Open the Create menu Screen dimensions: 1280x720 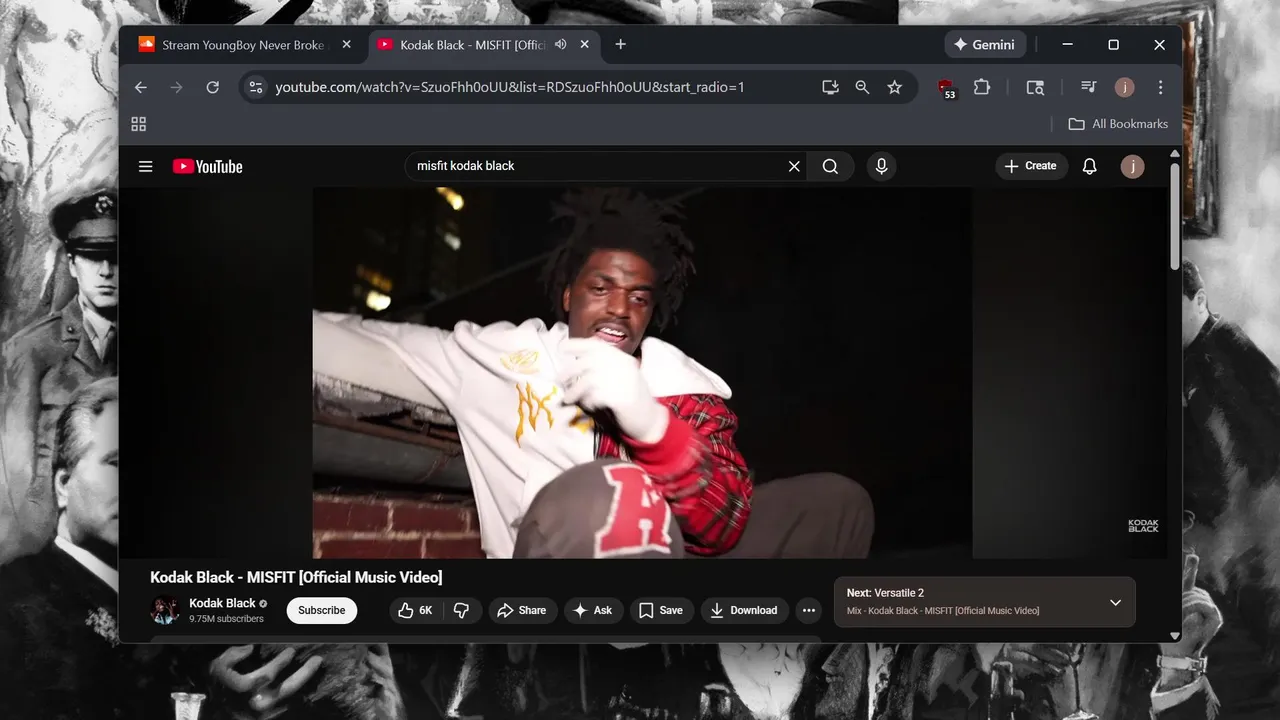pyautogui.click(x=1031, y=166)
